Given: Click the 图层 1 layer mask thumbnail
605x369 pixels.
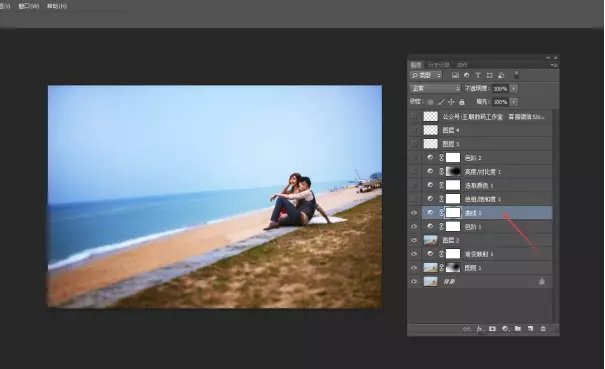Looking at the screenshot, I should (453, 267).
